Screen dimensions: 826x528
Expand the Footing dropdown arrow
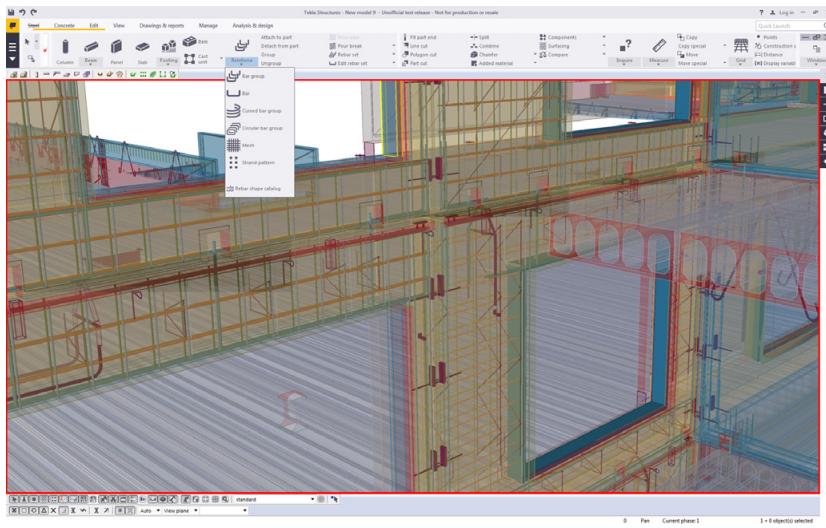(x=169, y=65)
